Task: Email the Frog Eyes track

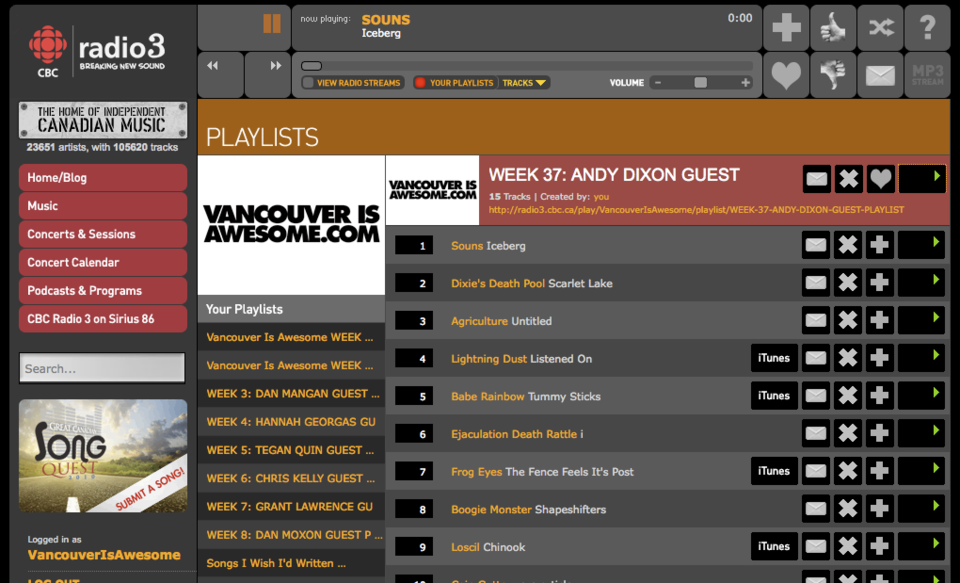Action: tap(816, 471)
